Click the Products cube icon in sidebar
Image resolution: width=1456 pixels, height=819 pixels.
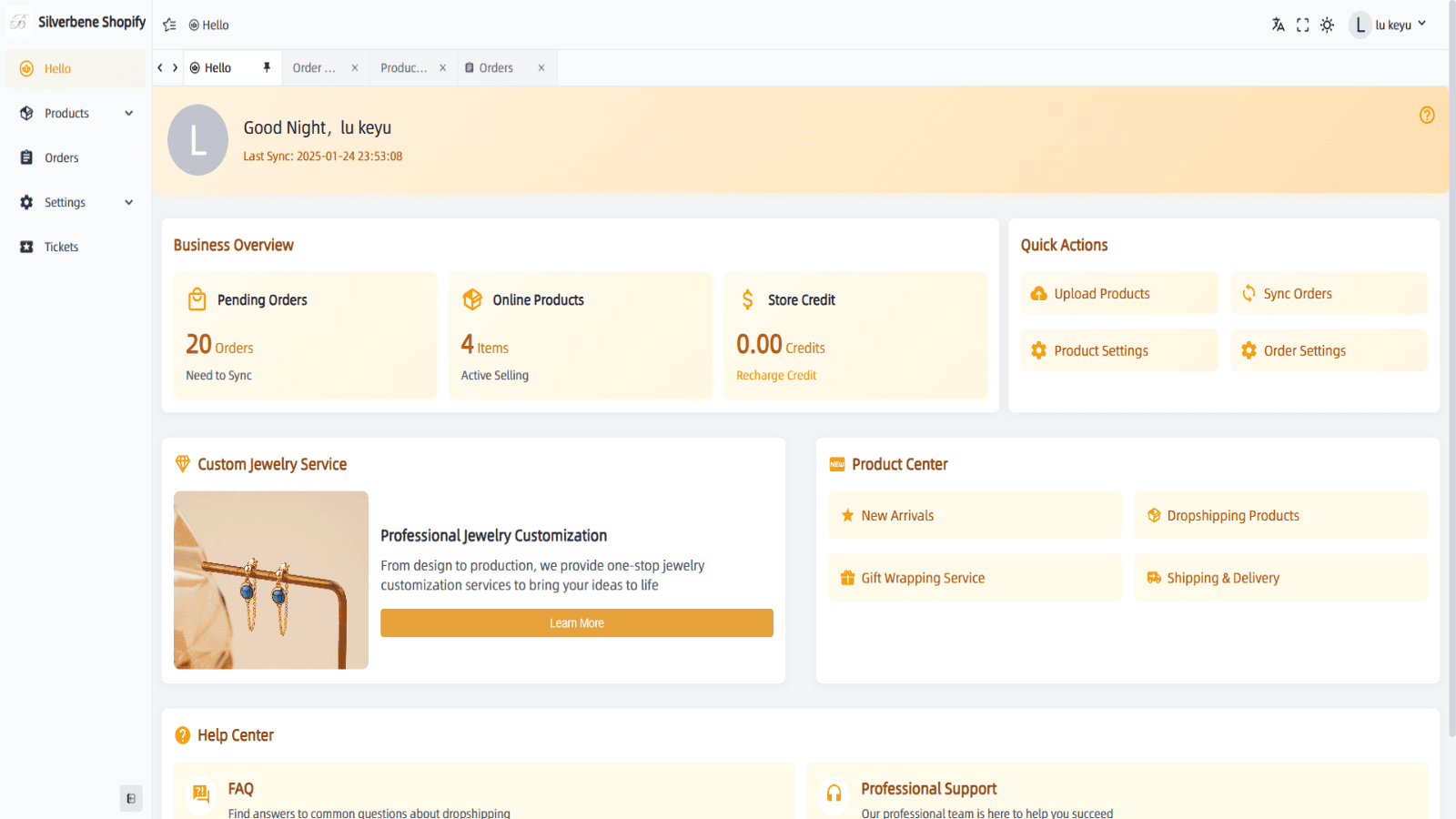[26, 114]
